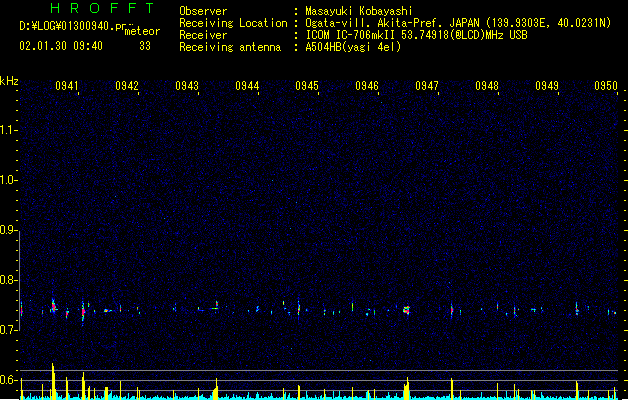Click the Receiving antenna label
The height and width of the screenshot is (400, 629).
click(230, 47)
